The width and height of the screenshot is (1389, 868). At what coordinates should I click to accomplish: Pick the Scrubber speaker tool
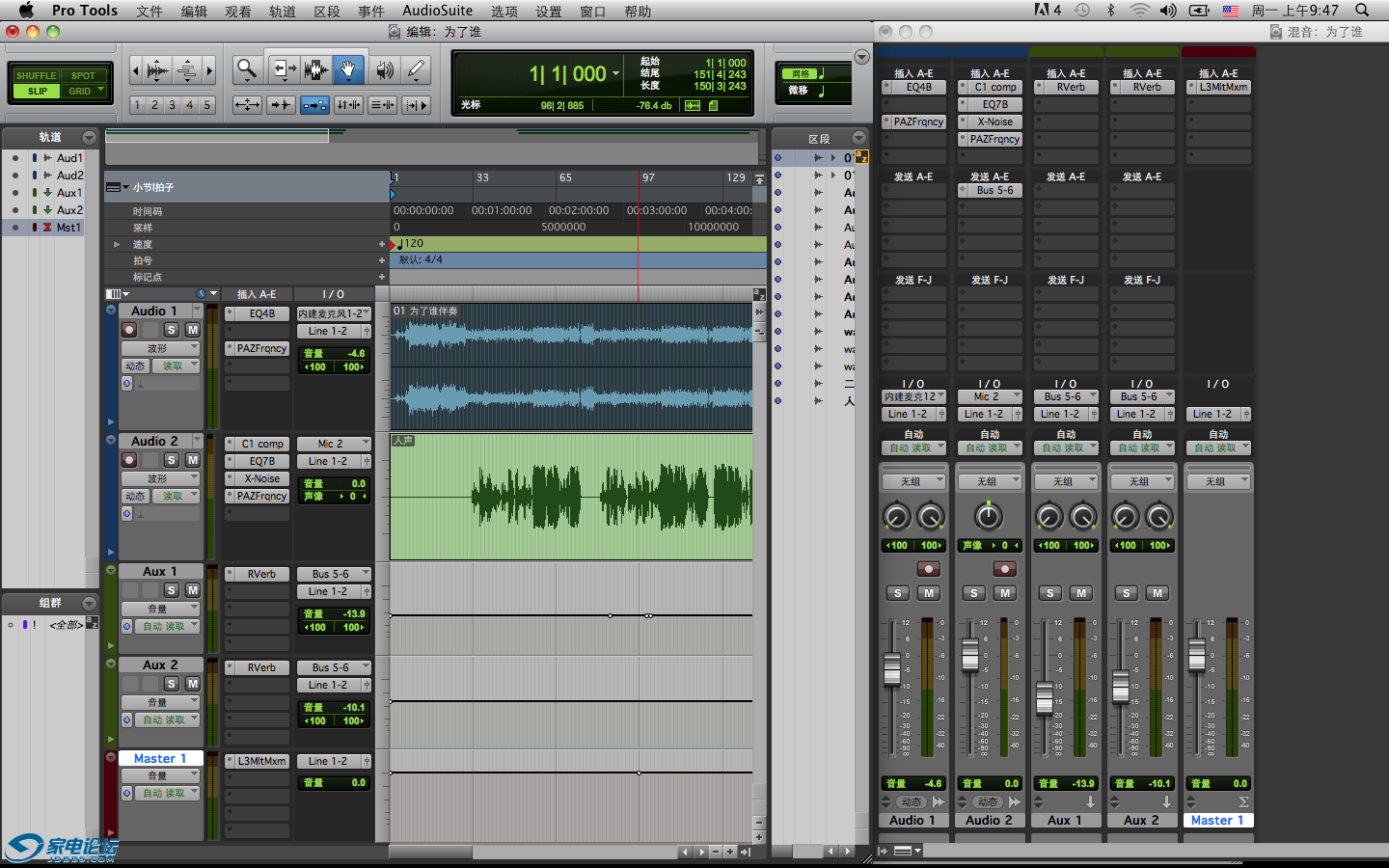(x=384, y=69)
